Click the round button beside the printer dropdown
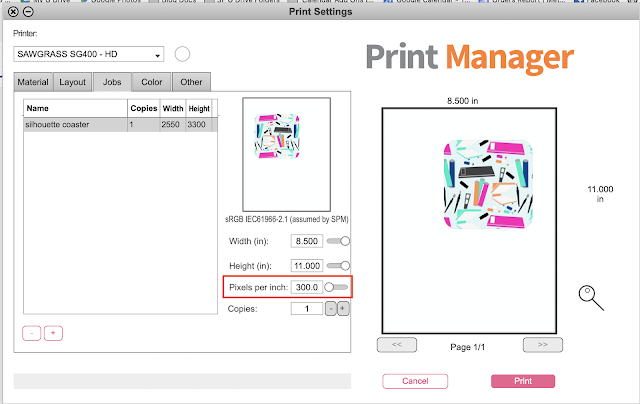Screen dimensions: 640x404 (x=182, y=54)
